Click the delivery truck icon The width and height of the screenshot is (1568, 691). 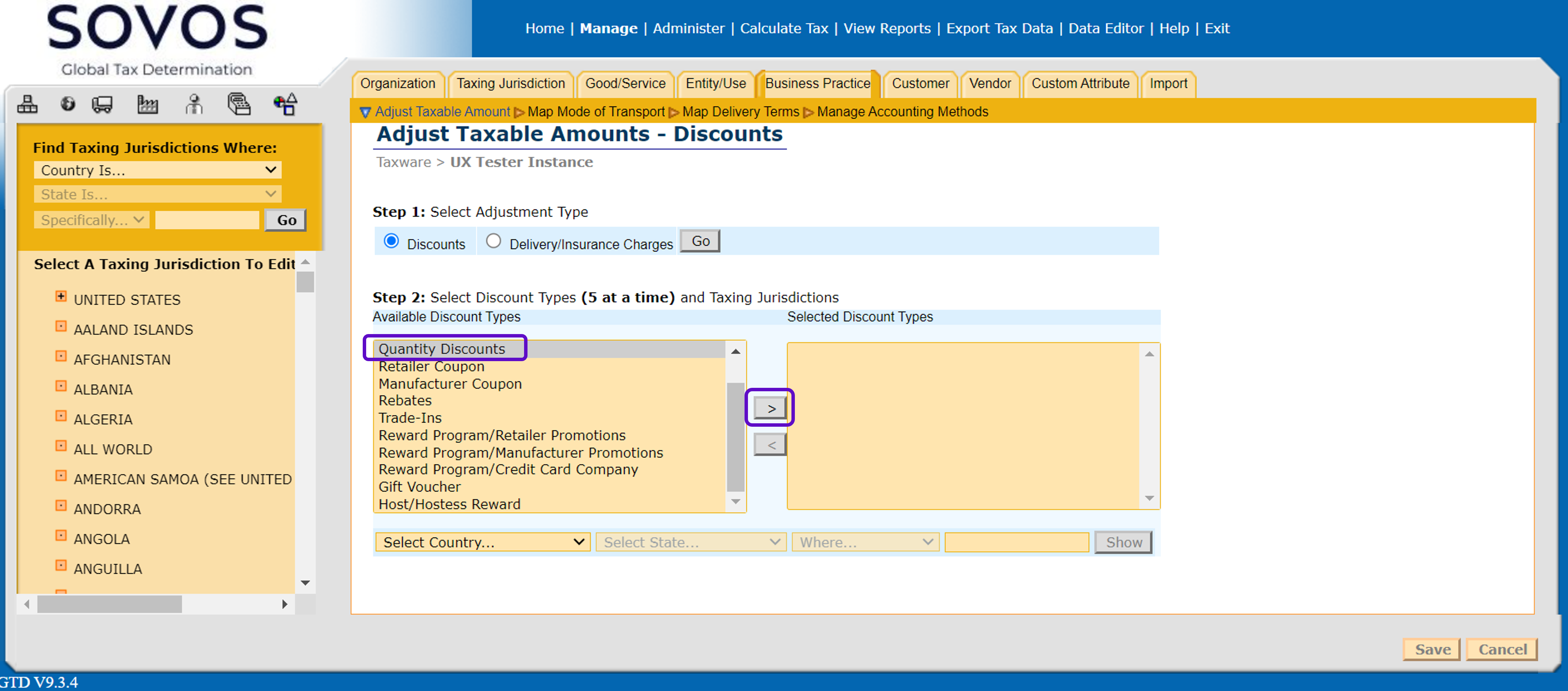coord(102,104)
